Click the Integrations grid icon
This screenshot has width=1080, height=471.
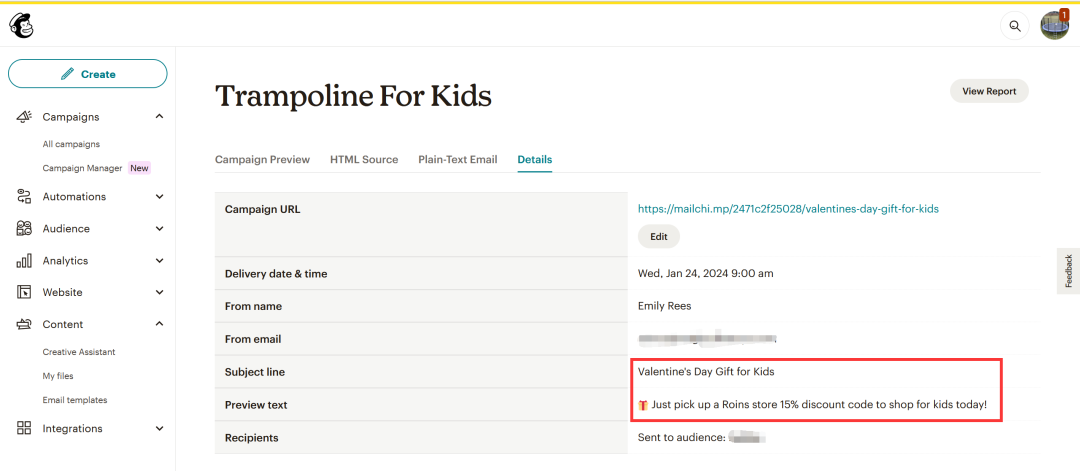click(x=25, y=429)
